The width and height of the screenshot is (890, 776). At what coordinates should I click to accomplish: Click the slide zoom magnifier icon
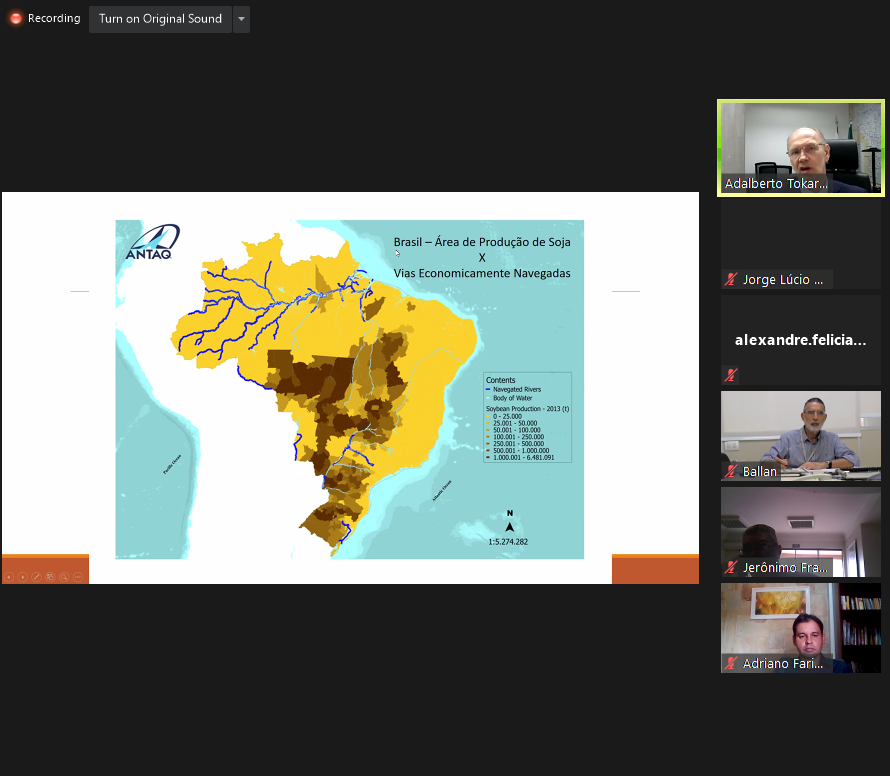click(x=64, y=577)
